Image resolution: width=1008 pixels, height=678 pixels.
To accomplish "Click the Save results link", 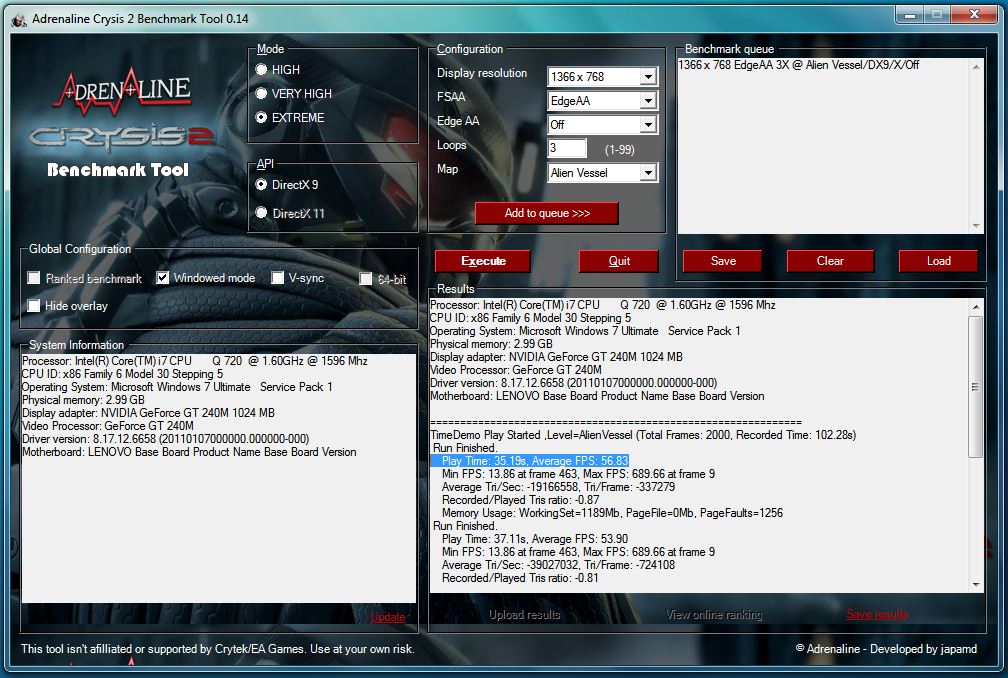I will [x=877, y=614].
